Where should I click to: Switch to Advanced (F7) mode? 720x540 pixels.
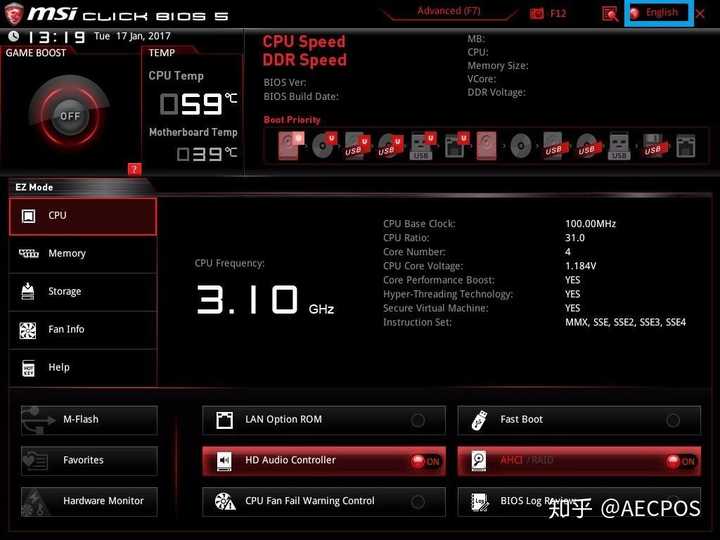tap(449, 11)
